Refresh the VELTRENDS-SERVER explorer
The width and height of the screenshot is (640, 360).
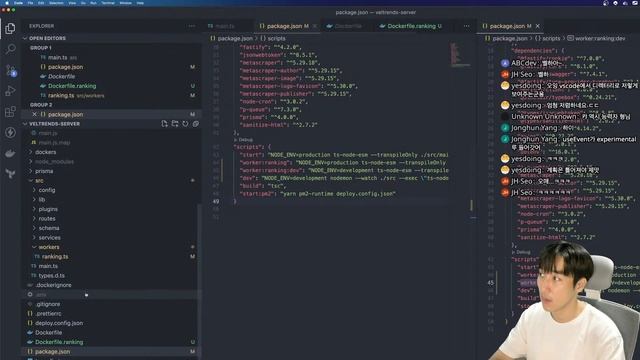click(185, 124)
